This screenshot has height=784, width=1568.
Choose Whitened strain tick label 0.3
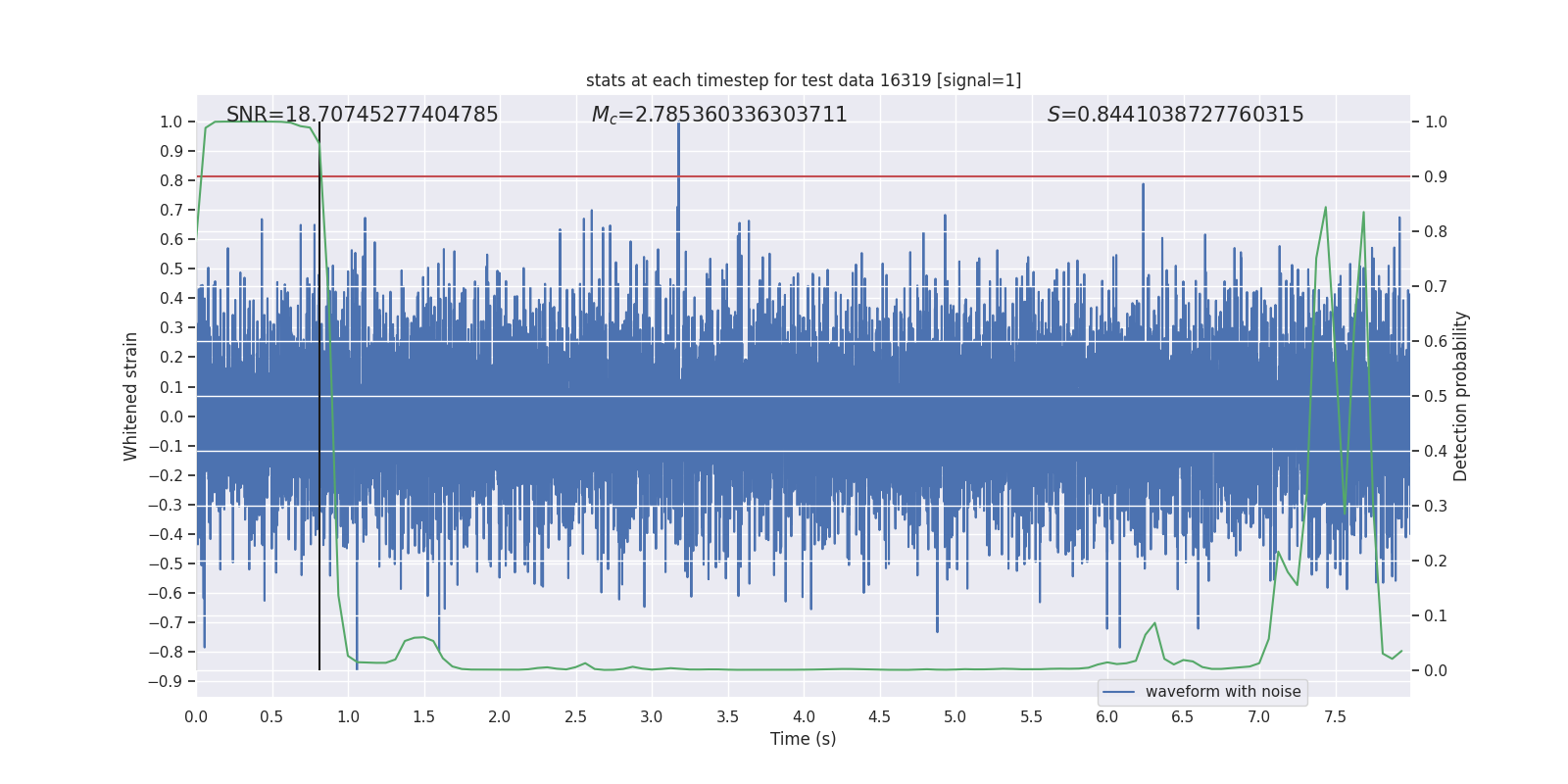pos(171,328)
